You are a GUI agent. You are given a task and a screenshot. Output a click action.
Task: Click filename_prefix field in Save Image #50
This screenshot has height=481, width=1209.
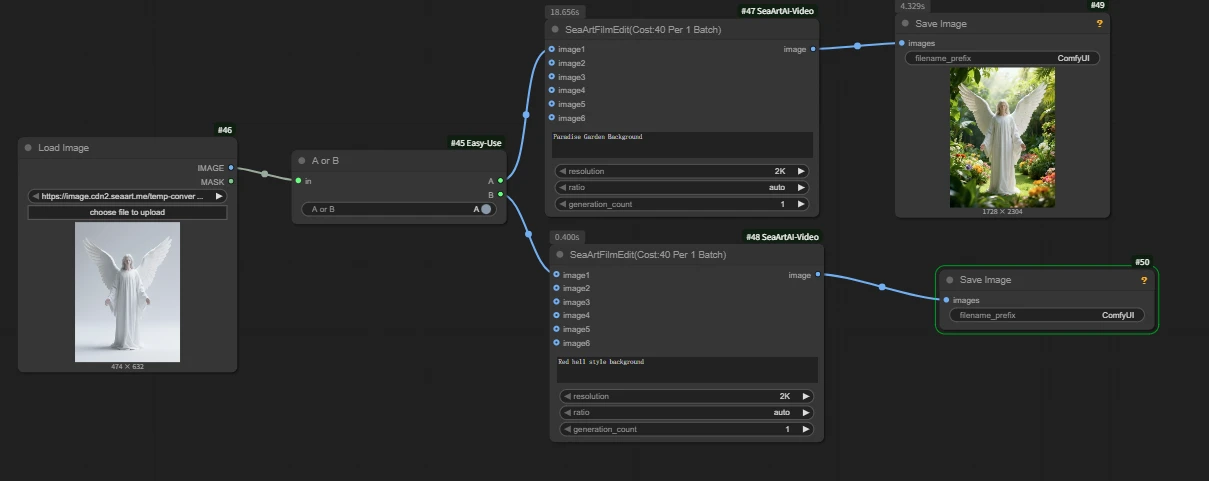(x=1046, y=315)
